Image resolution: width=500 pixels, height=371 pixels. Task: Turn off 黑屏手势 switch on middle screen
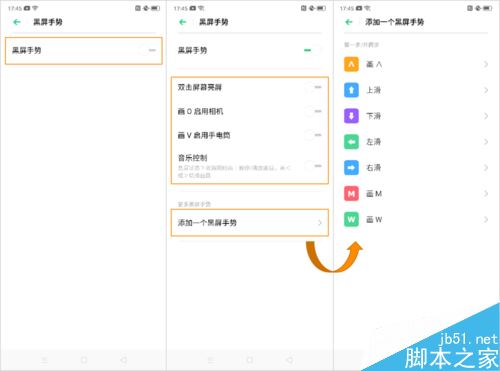click(312, 50)
